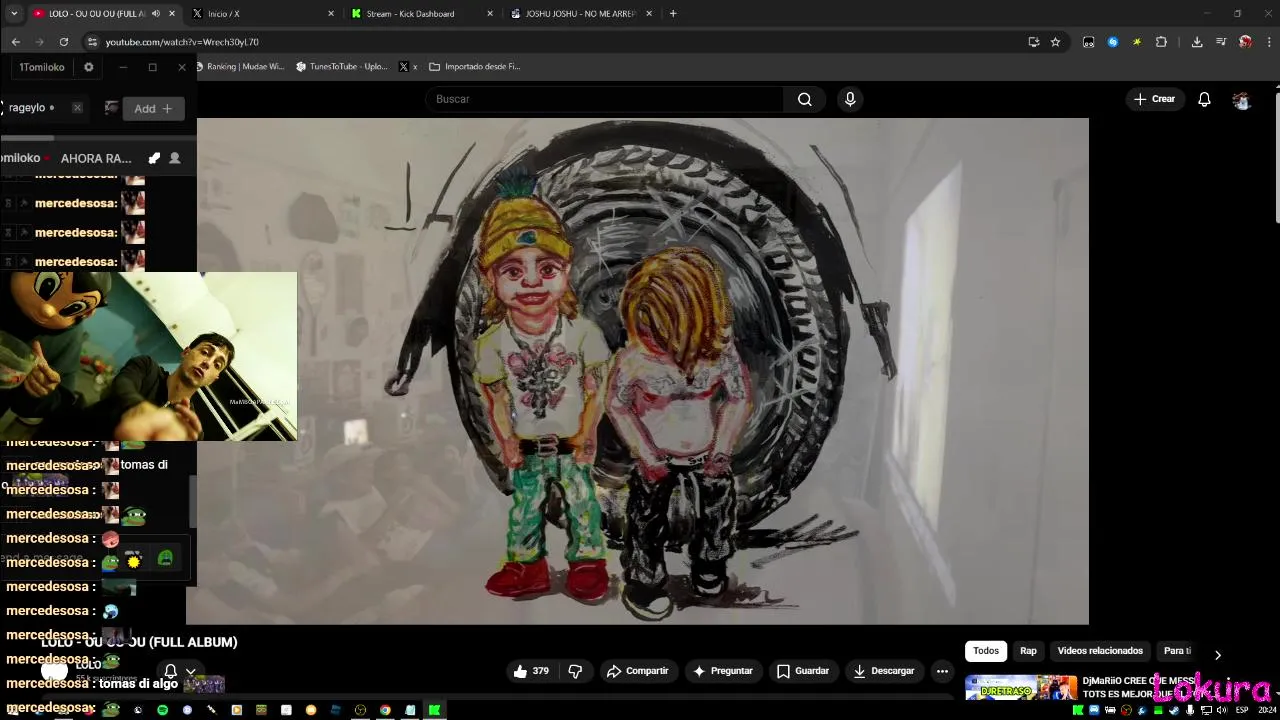The height and width of the screenshot is (720, 1280).
Task: Open the Shazam extension icon
Action: pyautogui.click(x=1112, y=42)
